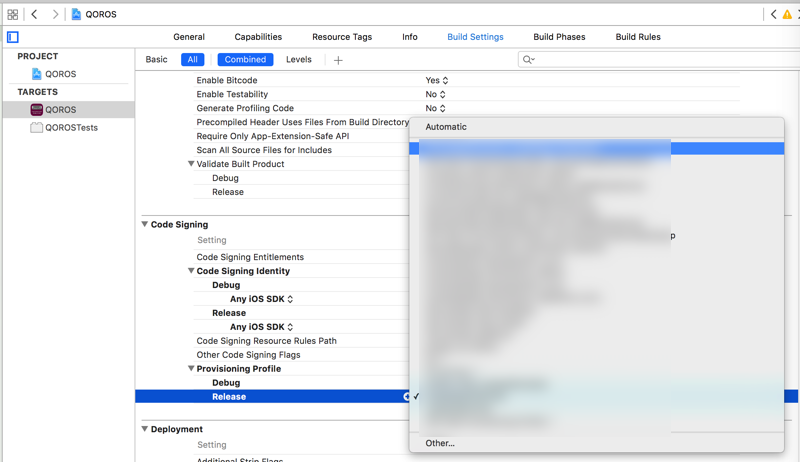Select the QOROS app target
Screen dimensions: 800x462
[68, 110]
